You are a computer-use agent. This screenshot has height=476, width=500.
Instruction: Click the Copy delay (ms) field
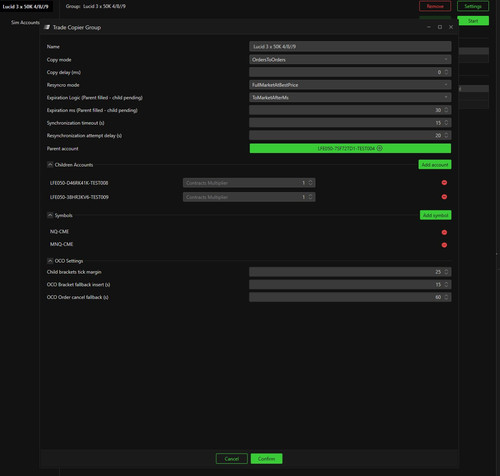(350, 72)
